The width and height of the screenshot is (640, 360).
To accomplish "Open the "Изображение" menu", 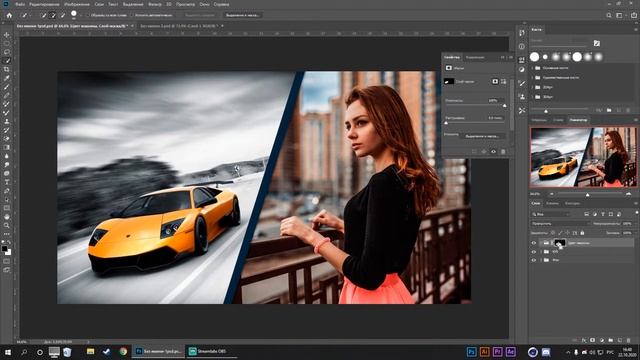I will tap(77, 4).
